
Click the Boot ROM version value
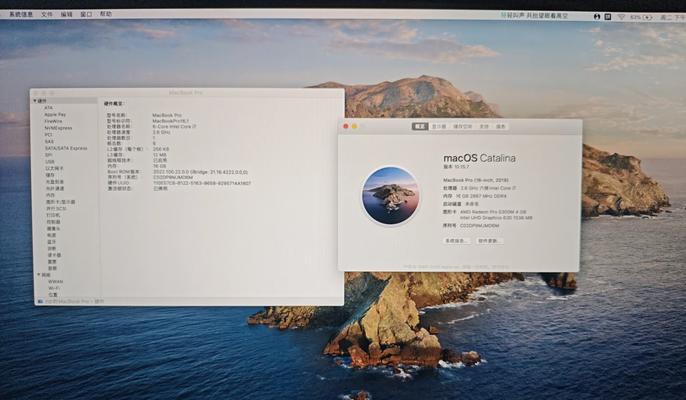point(200,172)
